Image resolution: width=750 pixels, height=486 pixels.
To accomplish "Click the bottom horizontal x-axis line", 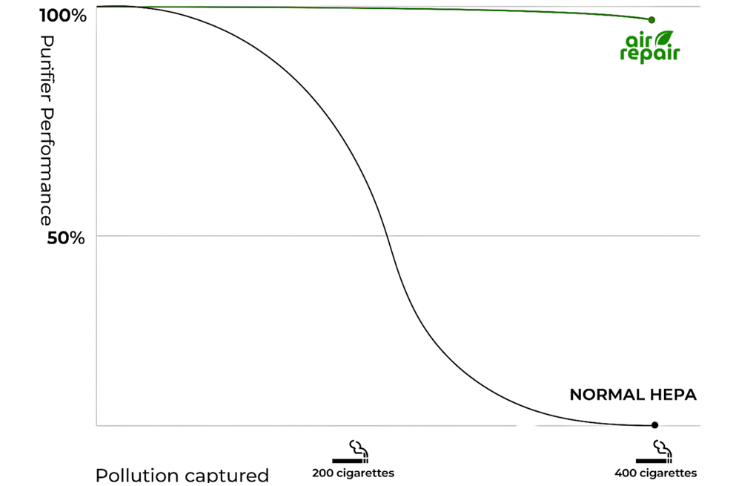I will pos(300,426).
